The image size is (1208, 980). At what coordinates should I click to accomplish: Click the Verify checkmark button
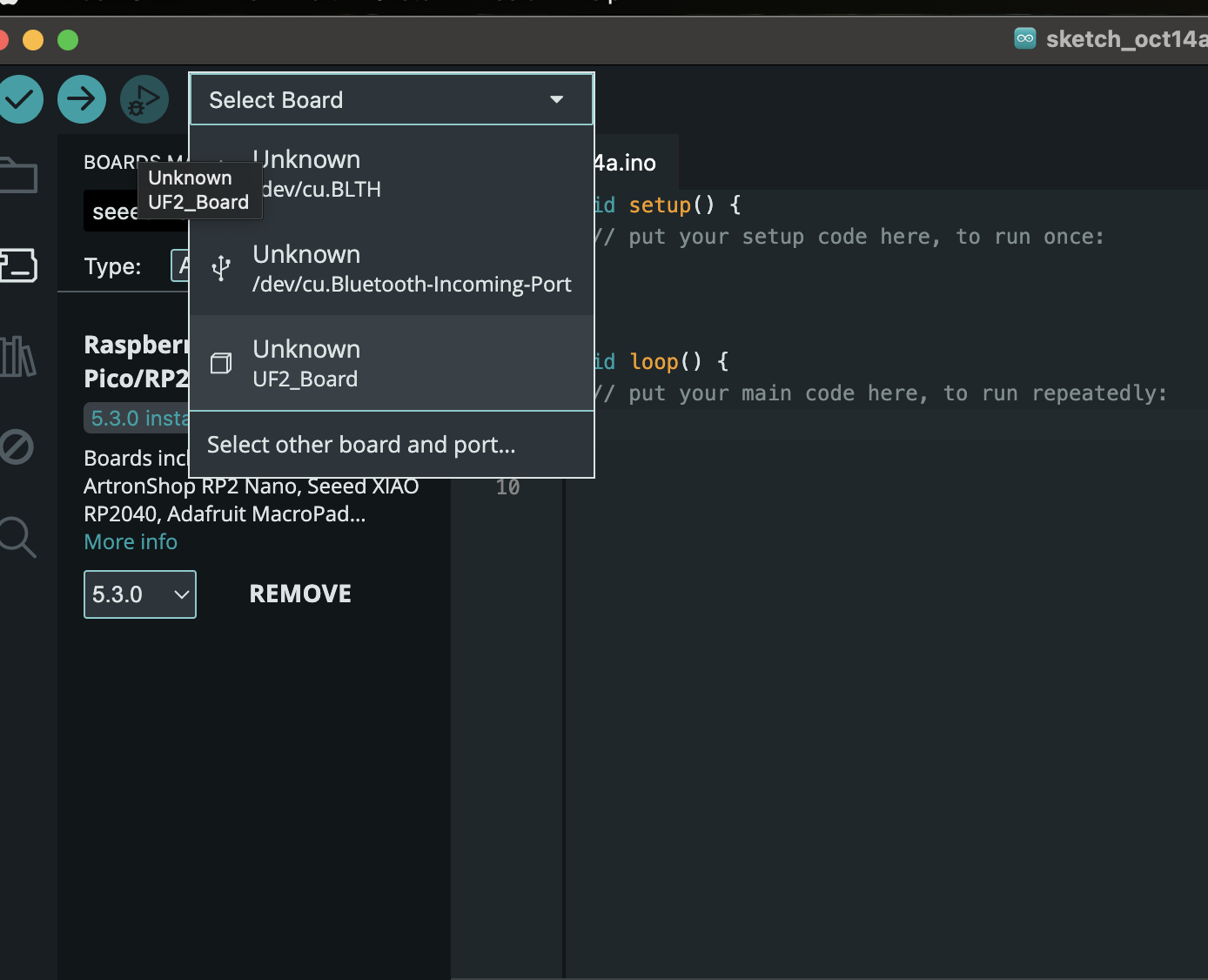tap(19, 99)
